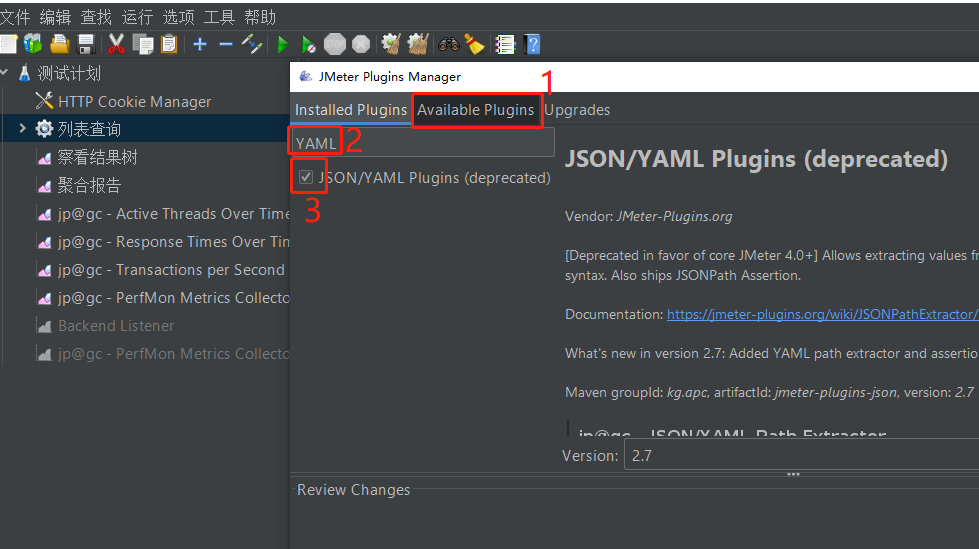The width and height of the screenshot is (979, 549).
Task: Click the HTTP Cookie Manager tools icon
Action: click(x=44, y=101)
